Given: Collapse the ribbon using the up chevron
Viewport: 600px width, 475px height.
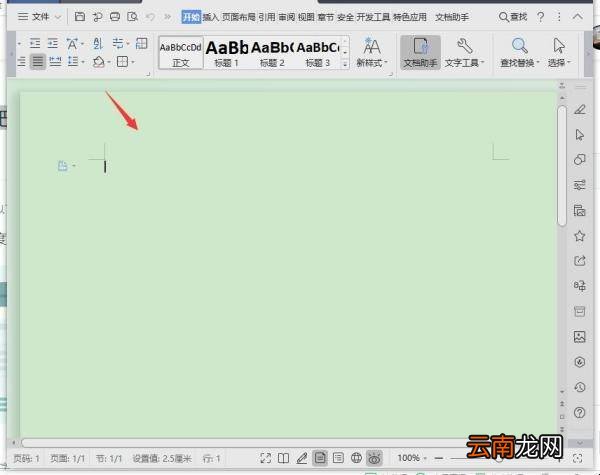Looking at the screenshot, I should tap(578, 17).
